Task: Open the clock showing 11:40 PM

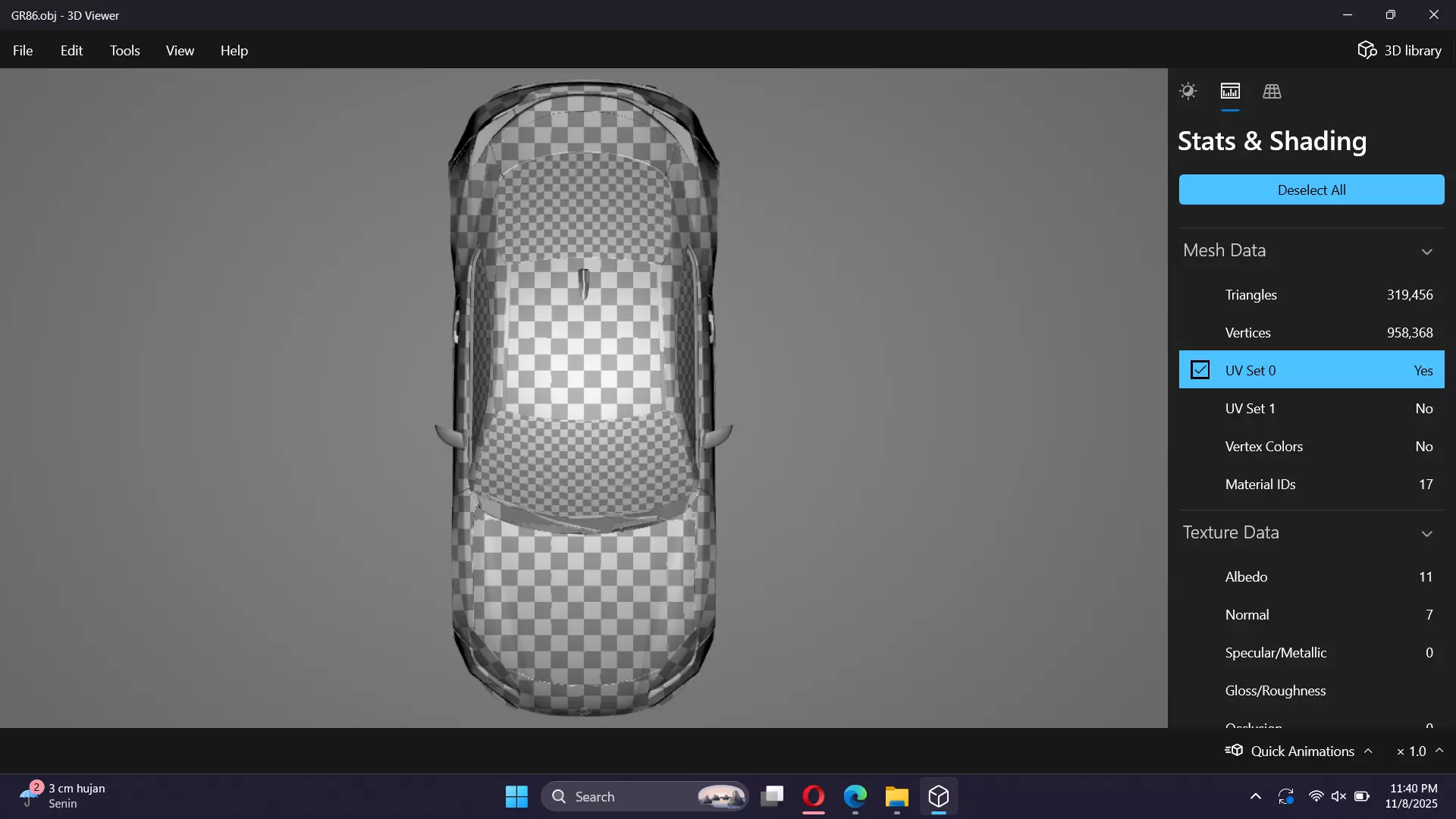Action: (1411, 796)
